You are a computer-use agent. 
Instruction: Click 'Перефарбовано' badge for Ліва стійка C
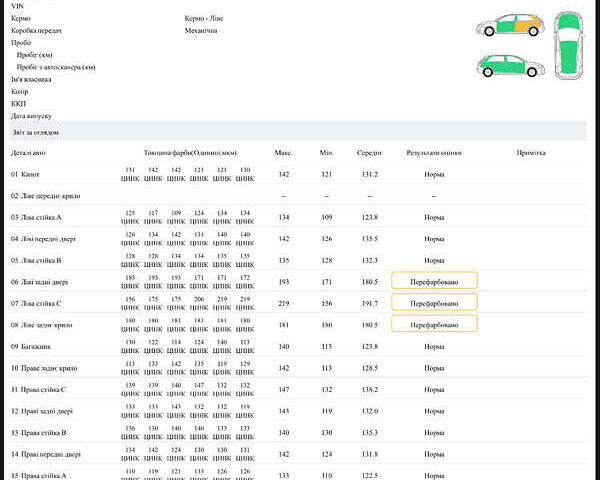(434, 303)
